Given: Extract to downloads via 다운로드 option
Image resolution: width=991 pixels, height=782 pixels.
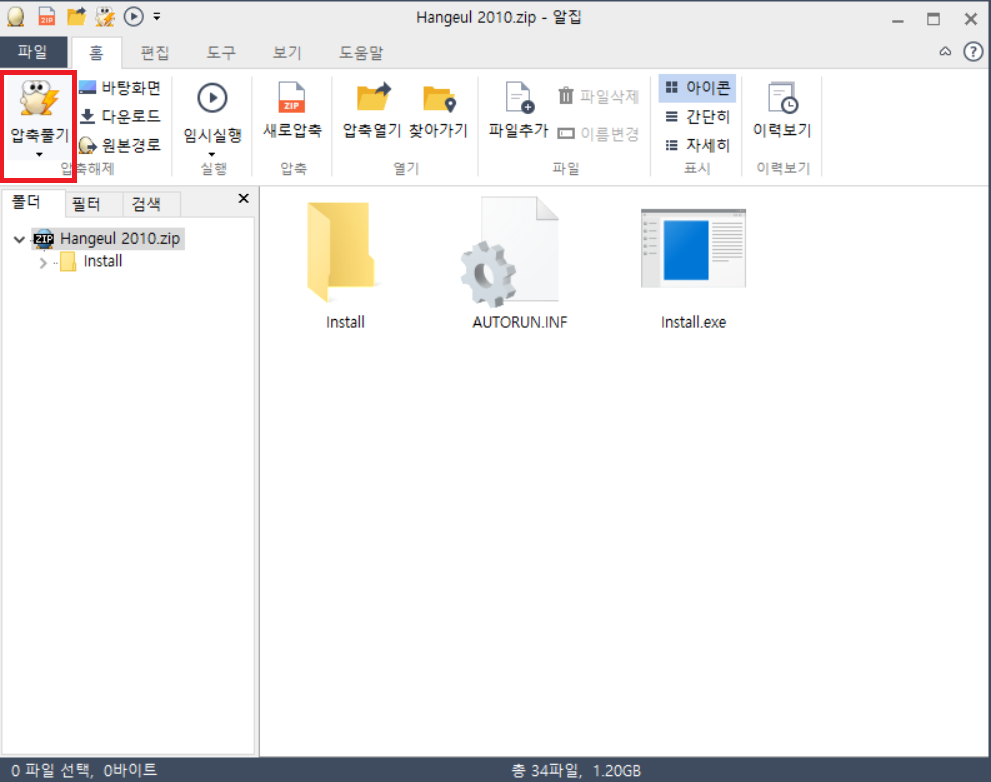Looking at the screenshot, I should (117, 113).
